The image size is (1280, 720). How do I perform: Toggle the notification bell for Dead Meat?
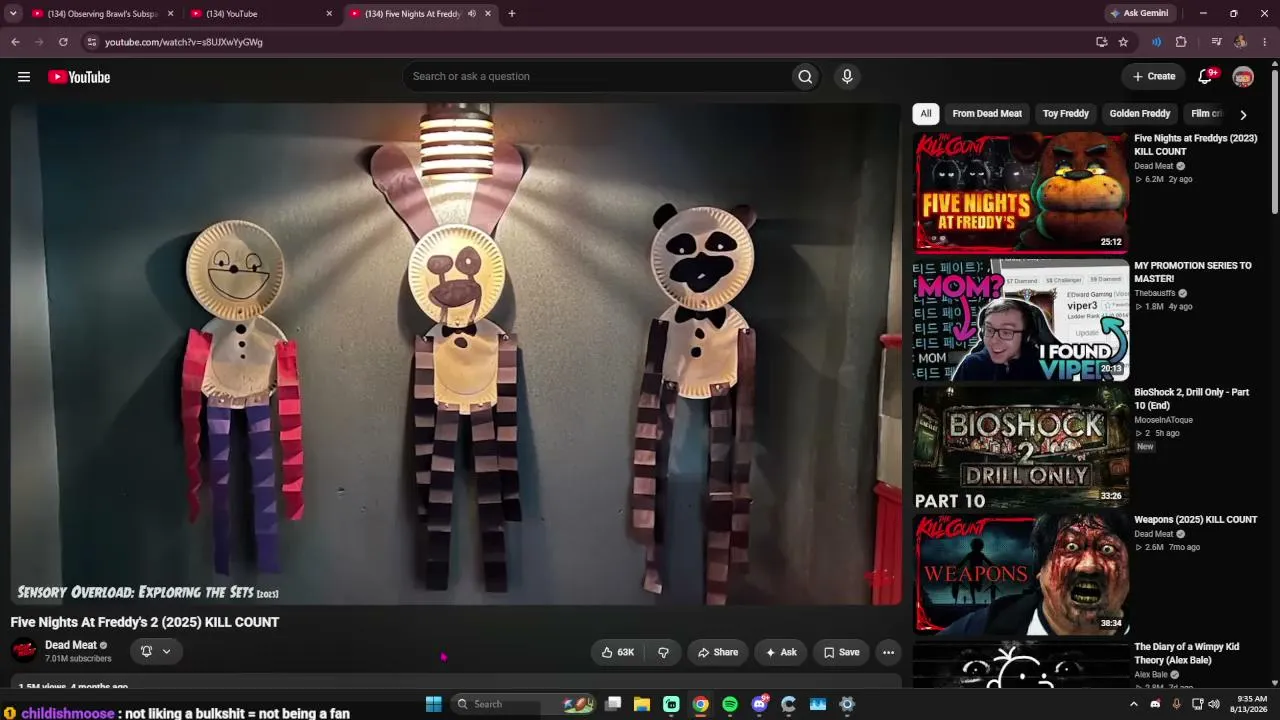point(146,651)
